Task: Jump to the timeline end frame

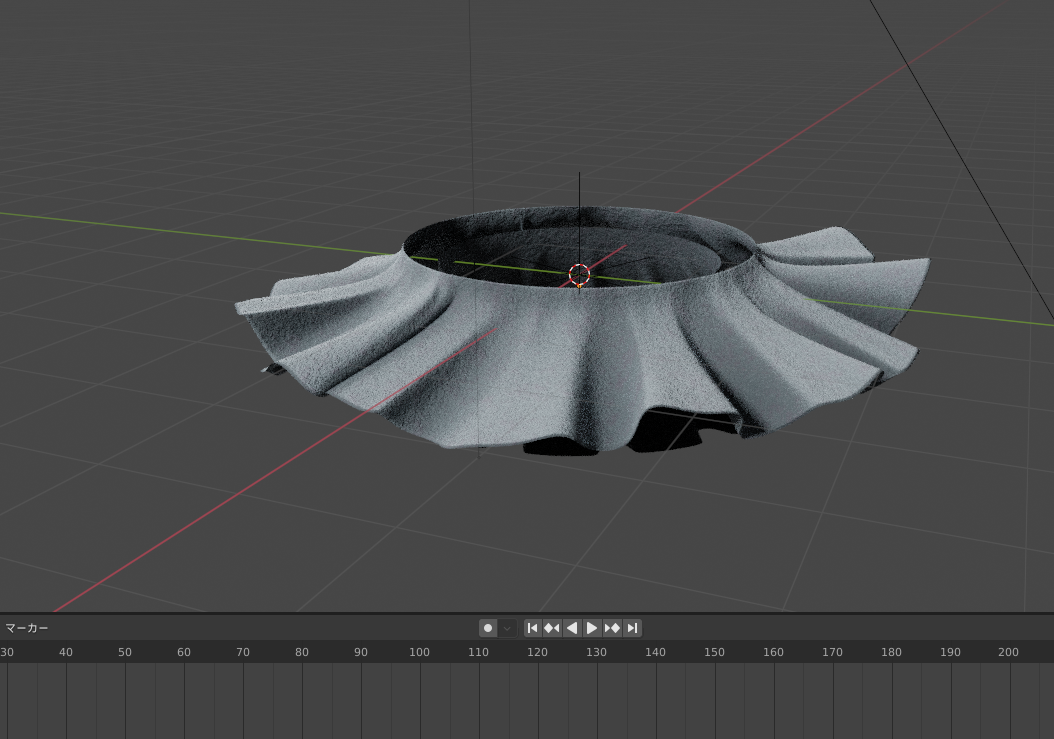Action: 632,628
